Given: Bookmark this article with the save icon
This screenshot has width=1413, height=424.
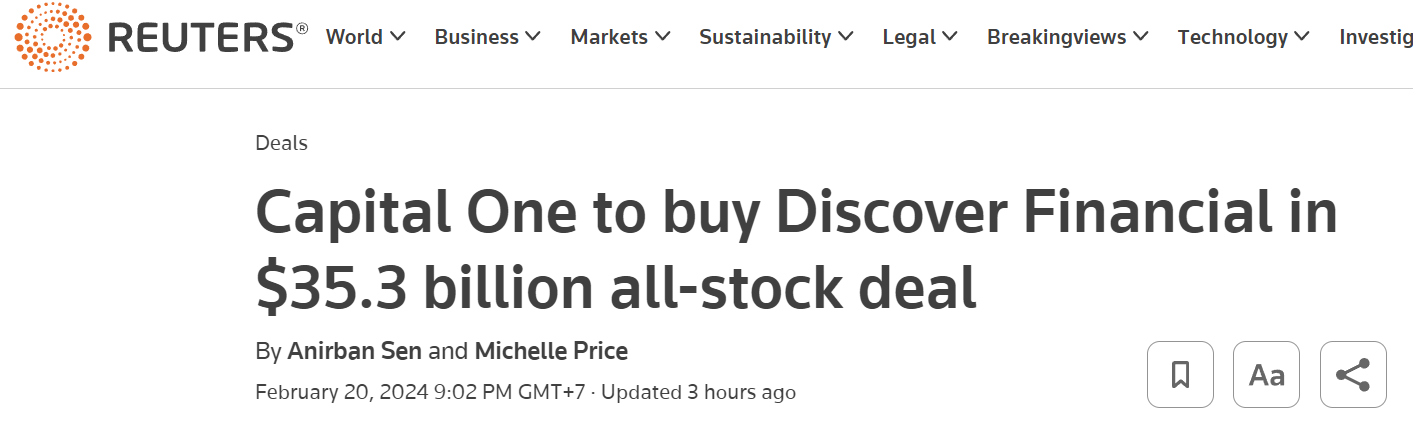Looking at the screenshot, I should tap(1180, 375).
